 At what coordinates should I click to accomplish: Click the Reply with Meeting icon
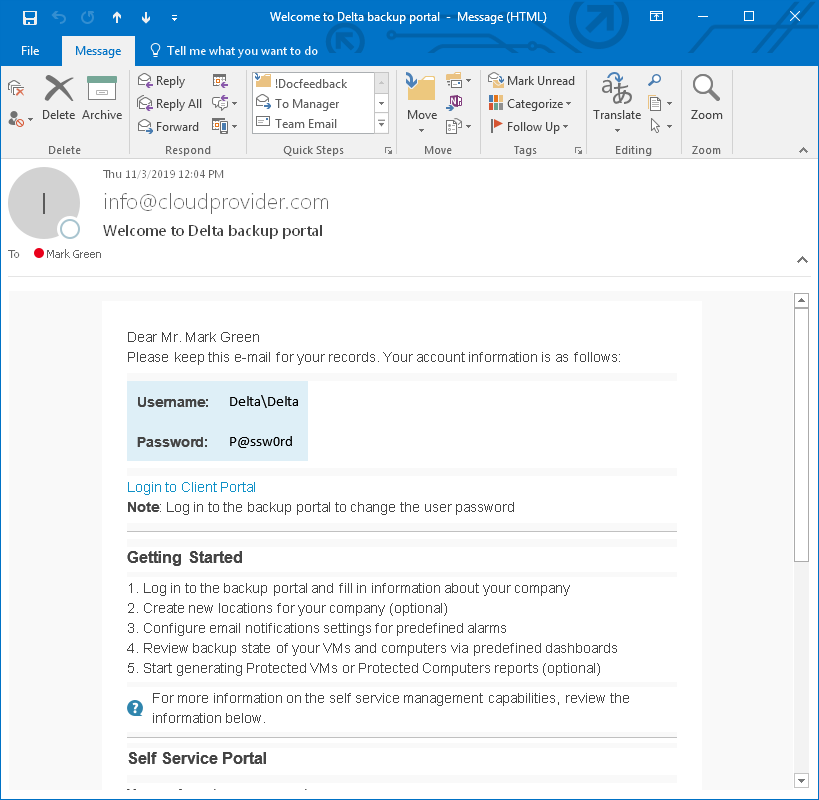point(220,80)
